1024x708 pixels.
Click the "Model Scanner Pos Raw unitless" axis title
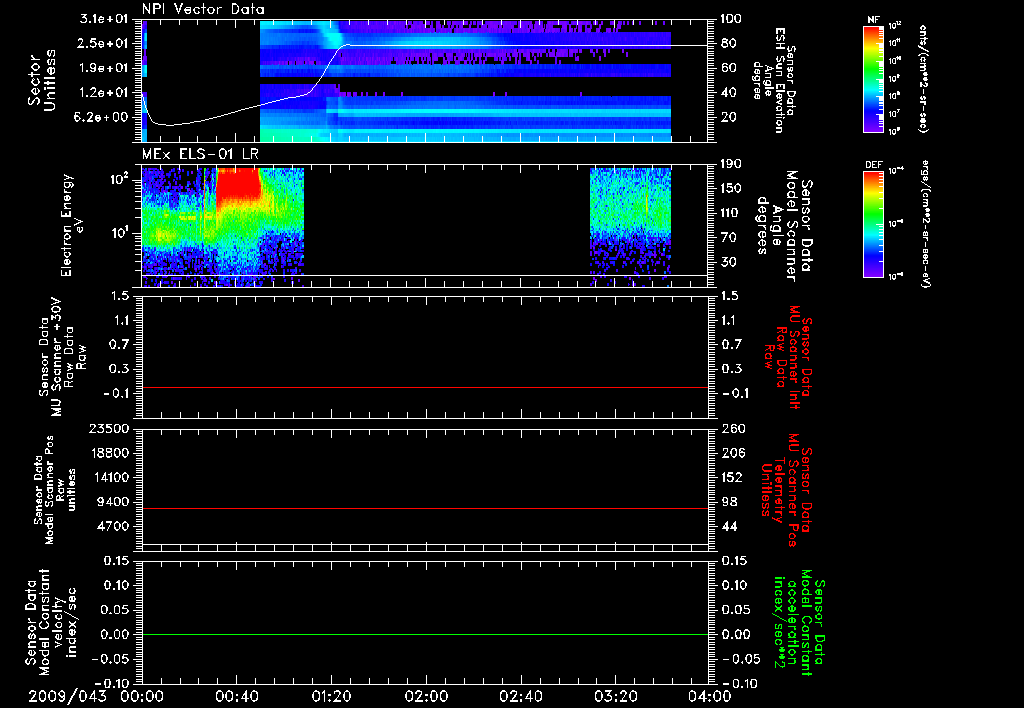point(55,490)
